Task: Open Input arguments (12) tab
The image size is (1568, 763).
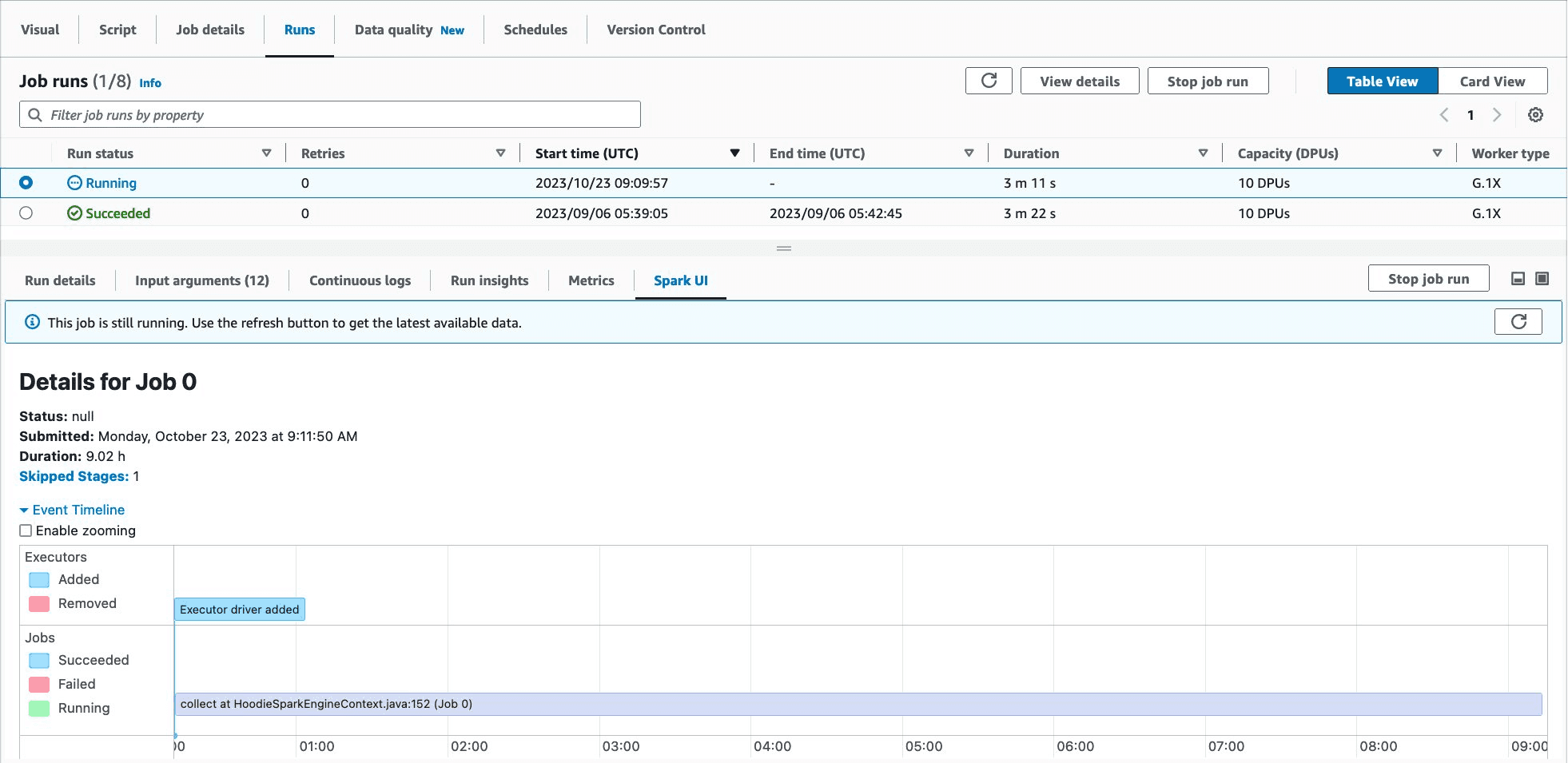Action: point(202,280)
